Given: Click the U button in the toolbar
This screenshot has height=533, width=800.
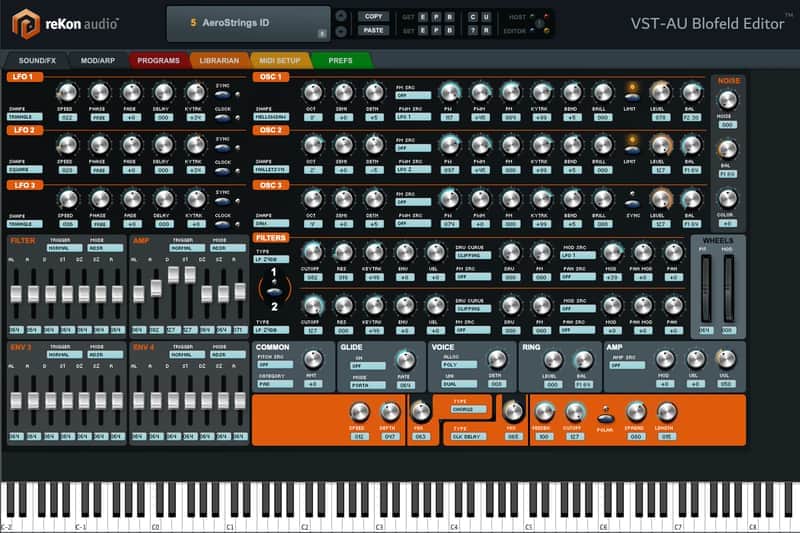Looking at the screenshot, I should point(486,17).
